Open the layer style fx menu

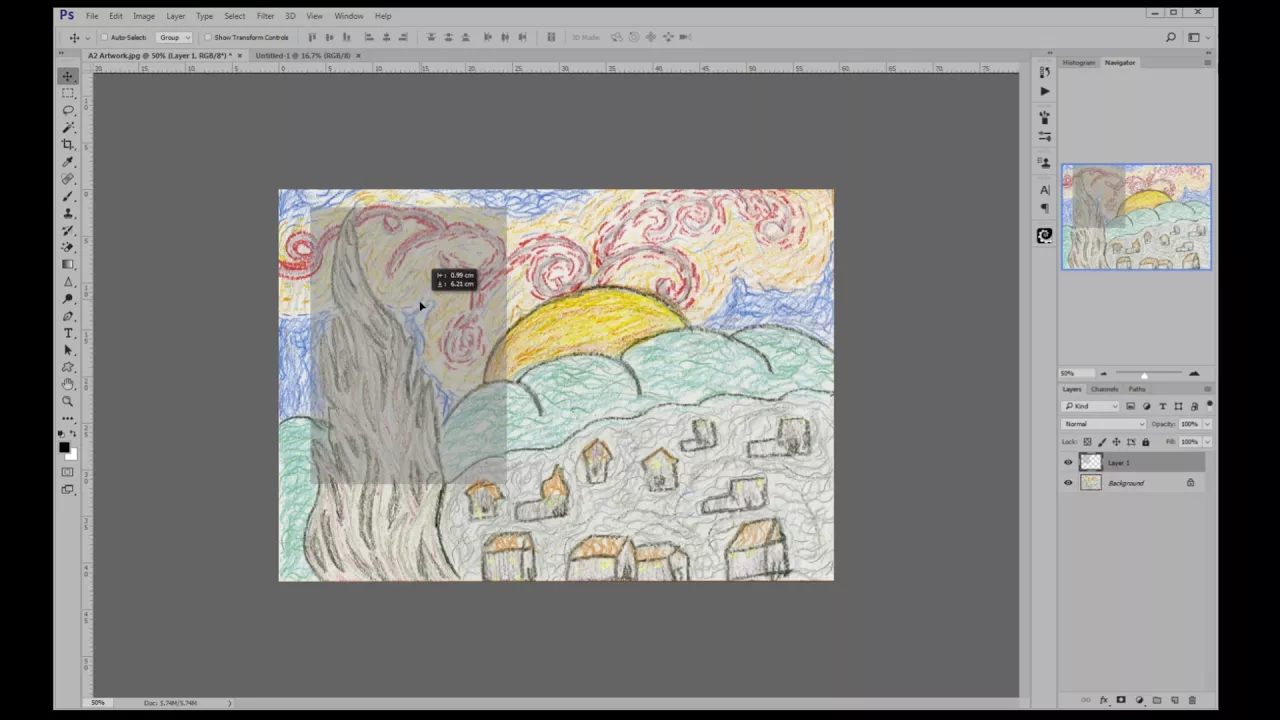point(1104,700)
